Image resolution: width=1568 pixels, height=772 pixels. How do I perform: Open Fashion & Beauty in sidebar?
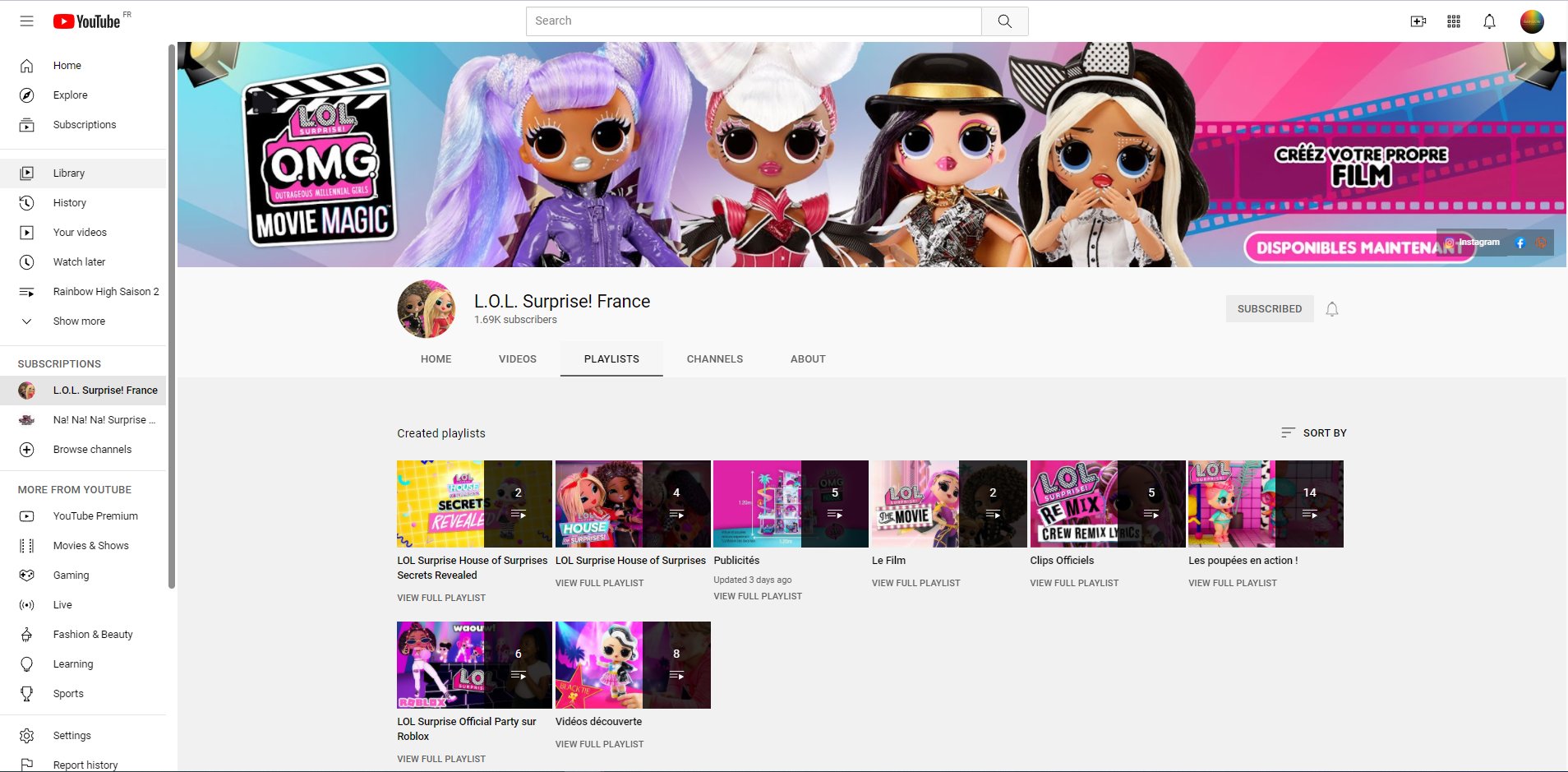pyautogui.click(x=83, y=635)
